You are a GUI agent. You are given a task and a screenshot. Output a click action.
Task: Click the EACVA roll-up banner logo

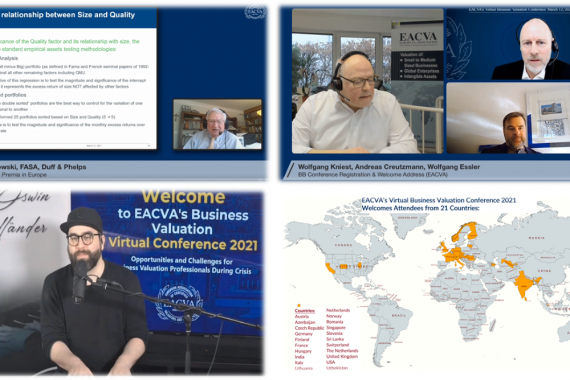(x=418, y=37)
